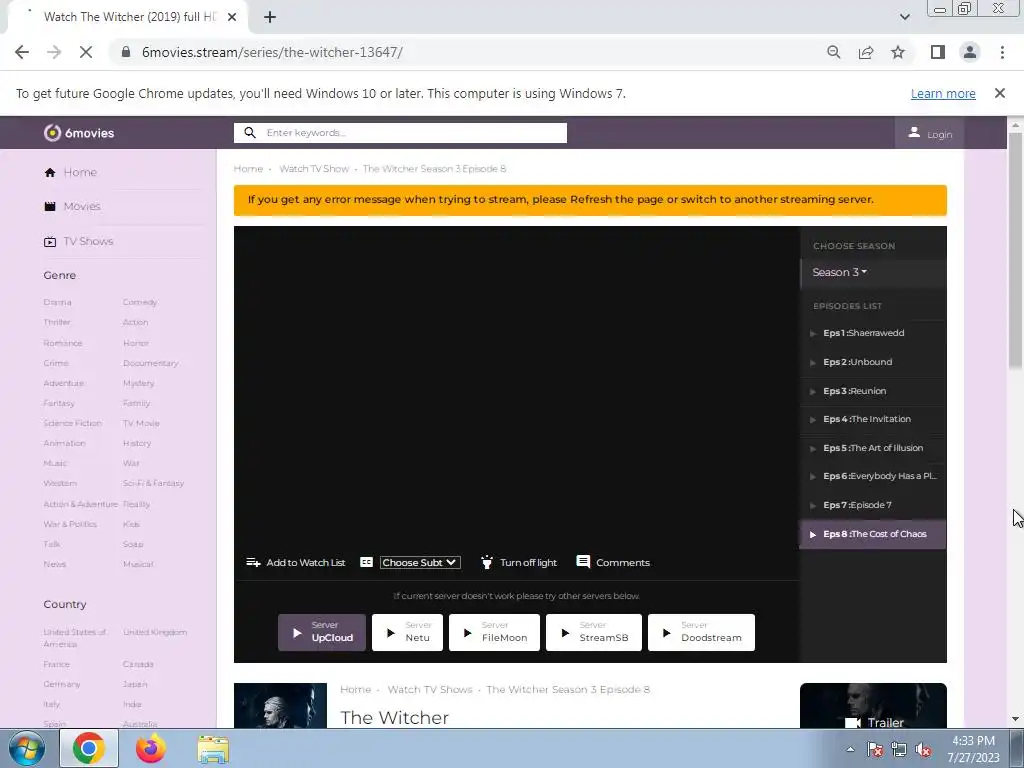Select the FileMoon server

click(494, 632)
